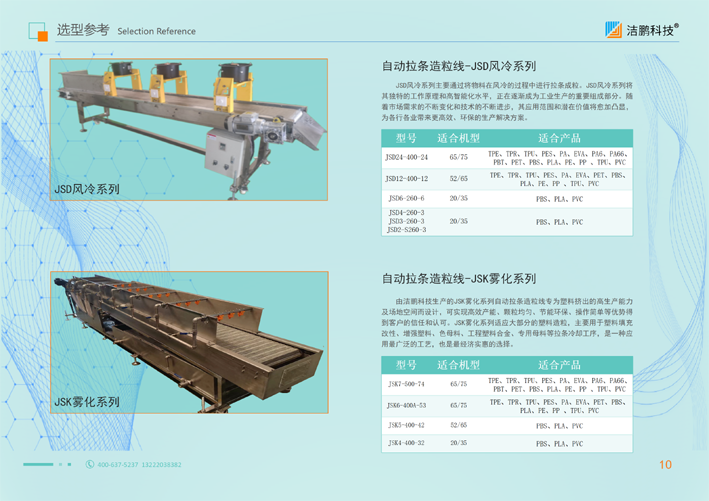Select 52/65 in the JSK5-400-42 row
The width and height of the screenshot is (709, 501).
[458, 425]
